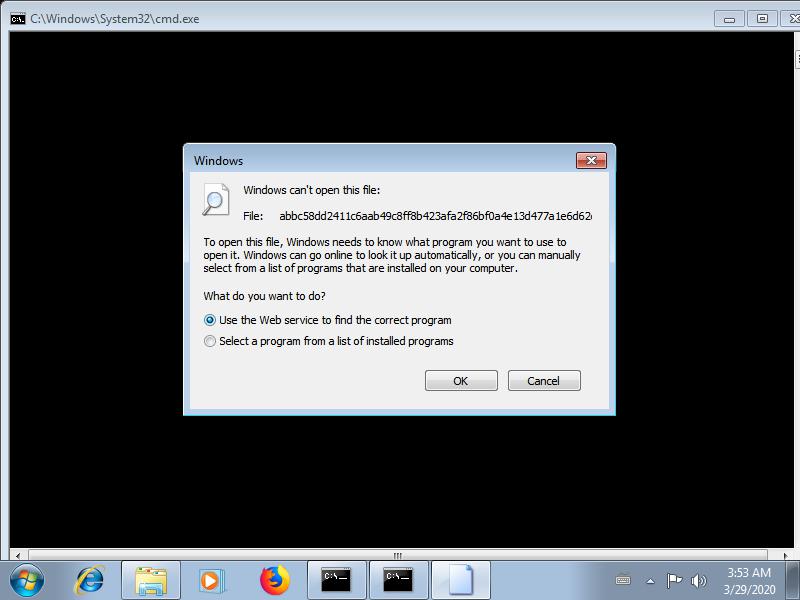This screenshot has width=800, height=600.
Task: Show hidden tray icons arrow
Action: click(x=650, y=581)
